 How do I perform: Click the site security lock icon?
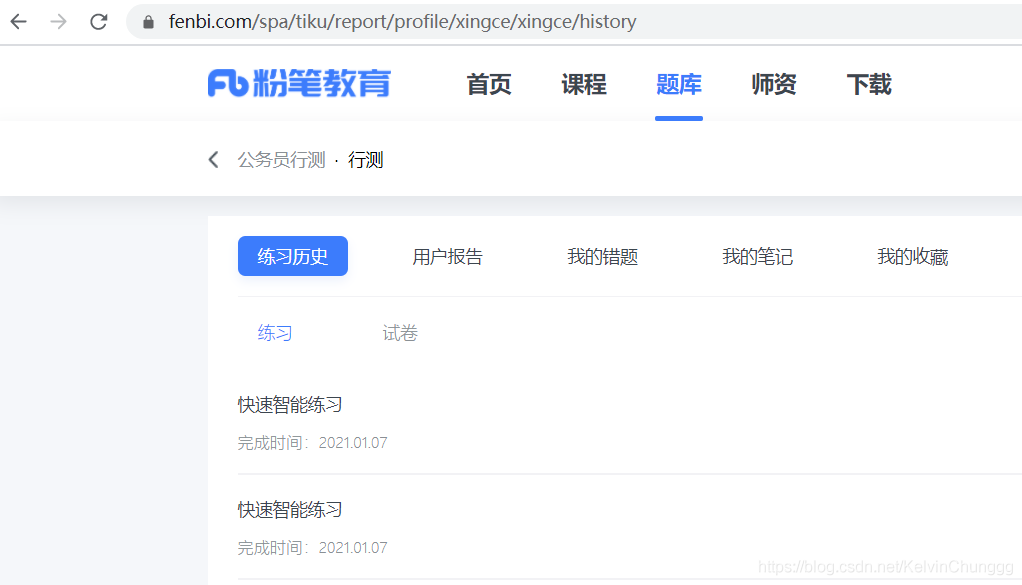147,21
